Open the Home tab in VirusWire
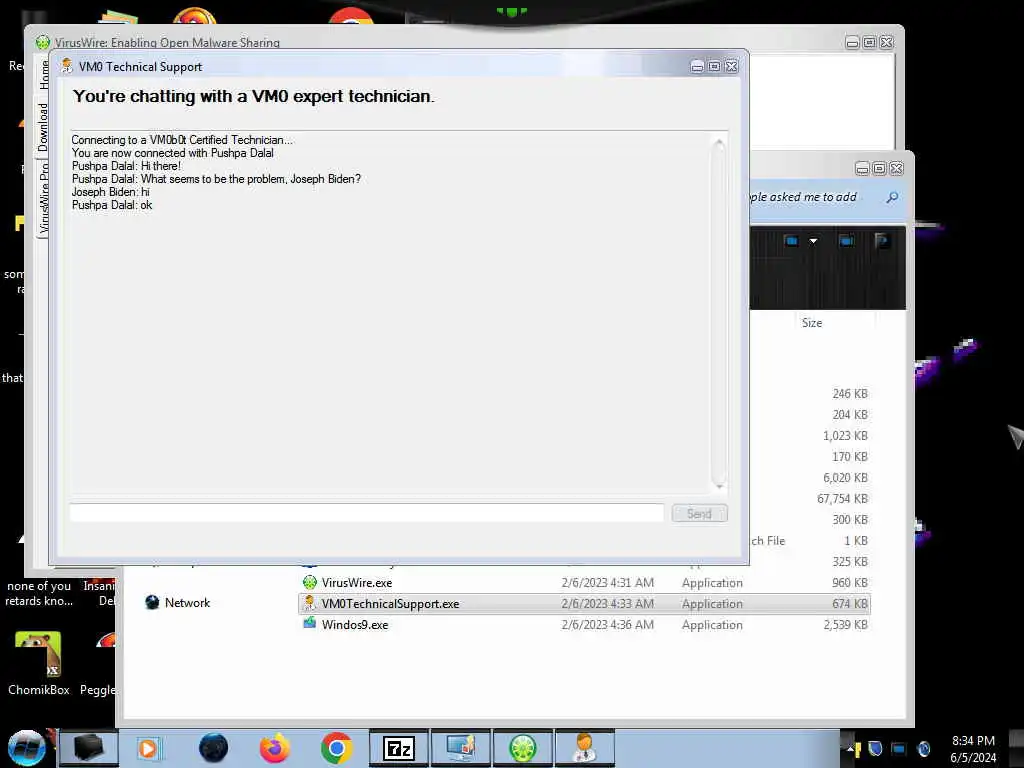Viewport: 1024px width, 768px height. 44,74
